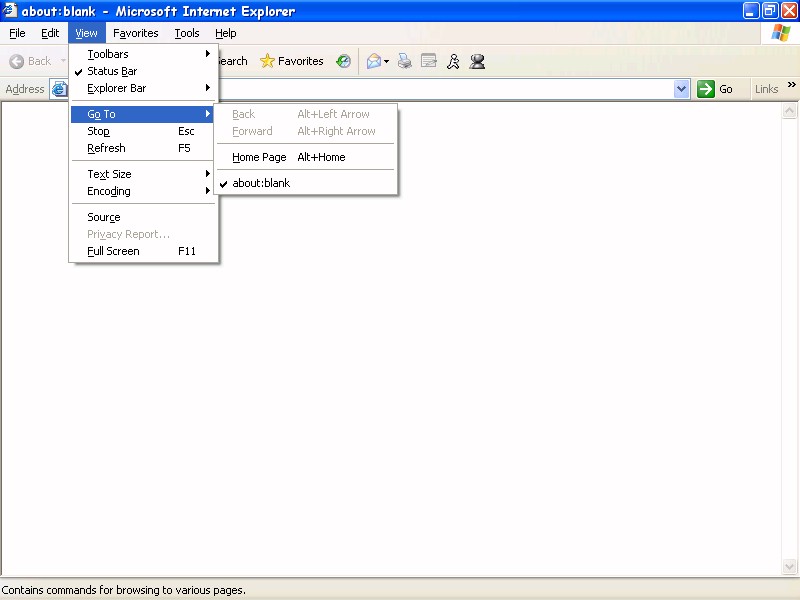Expand the Toolbars submenu
This screenshot has height=600, width=800.
144,54
